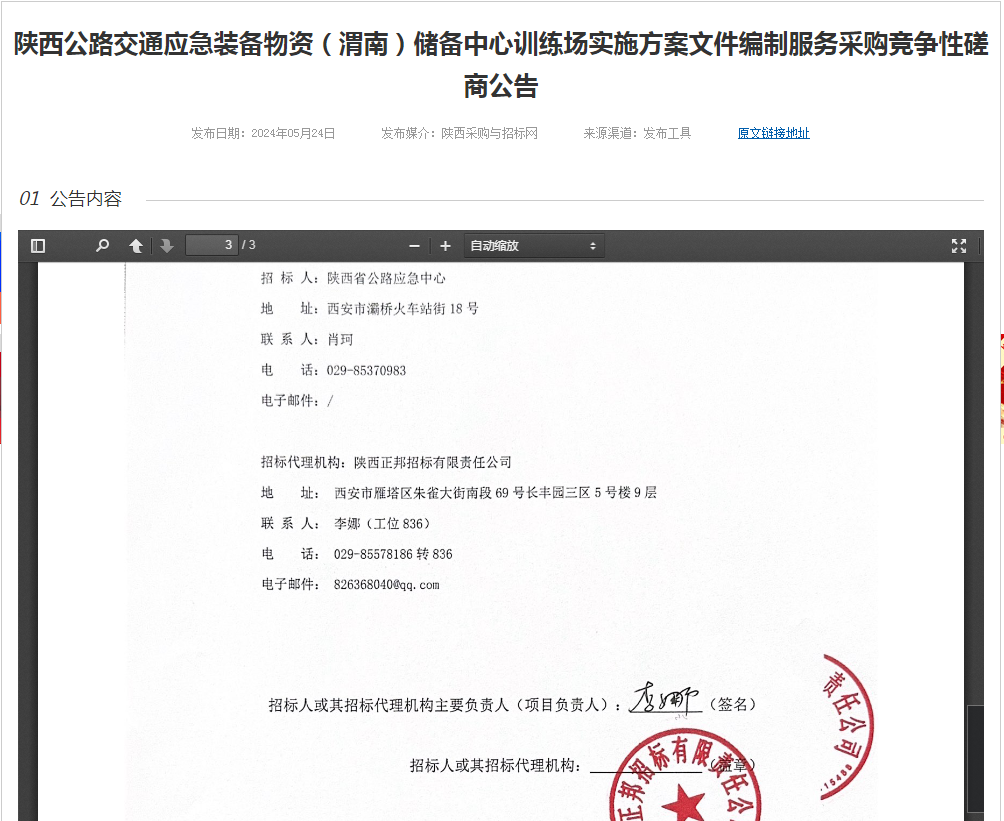Select the 发布日期：2024年05月24日 text

[x=263, y=133]
